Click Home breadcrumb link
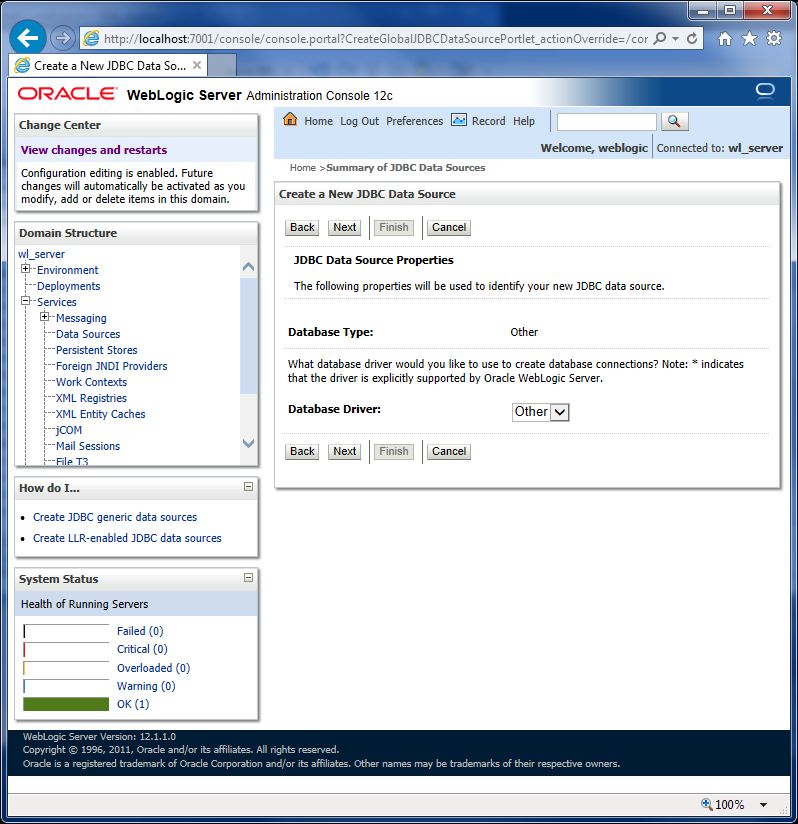 point(303,168)
